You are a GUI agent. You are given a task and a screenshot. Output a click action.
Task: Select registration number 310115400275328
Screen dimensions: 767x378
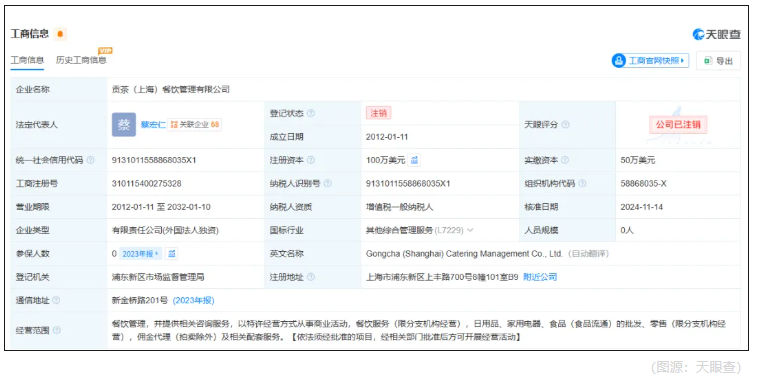pyautogui.click(x=147, y=183)
